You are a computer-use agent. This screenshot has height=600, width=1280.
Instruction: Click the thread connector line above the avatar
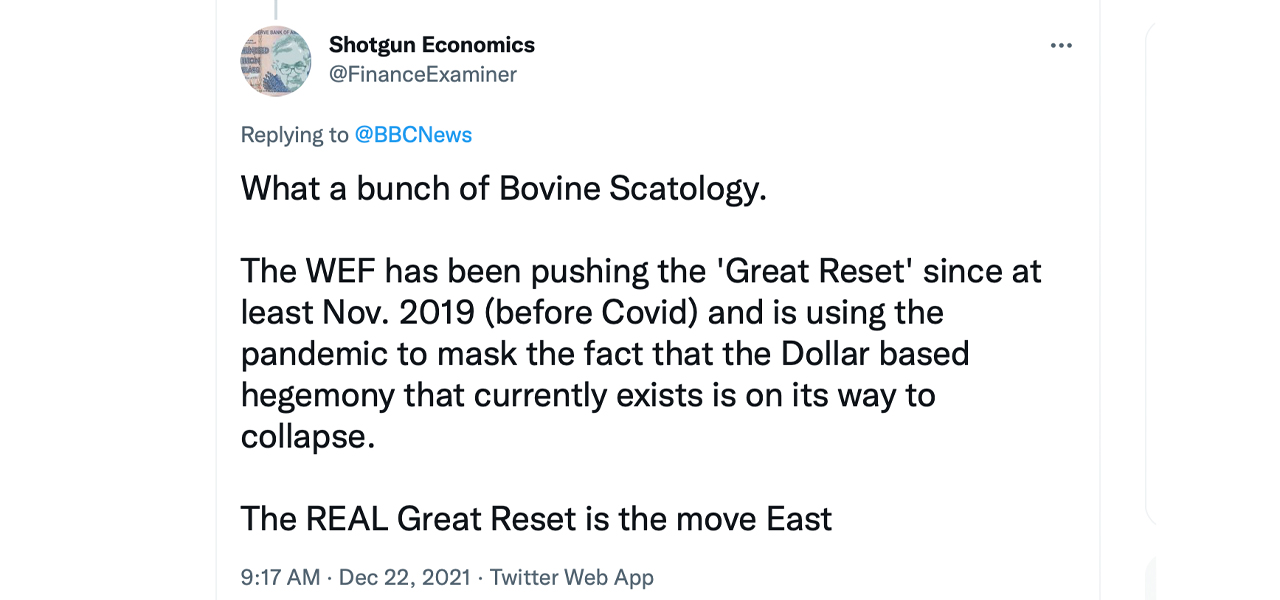coord(276,6)
